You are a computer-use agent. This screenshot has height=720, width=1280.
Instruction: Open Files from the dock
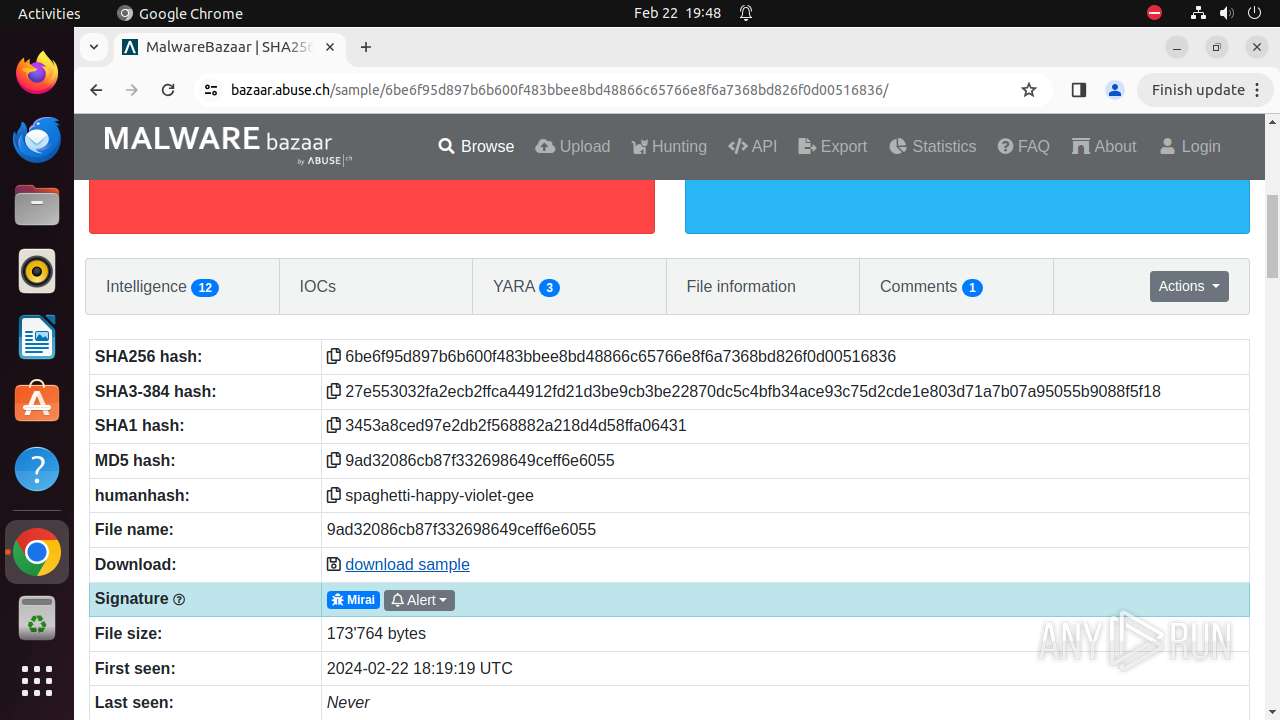click(x=37, y=205)
